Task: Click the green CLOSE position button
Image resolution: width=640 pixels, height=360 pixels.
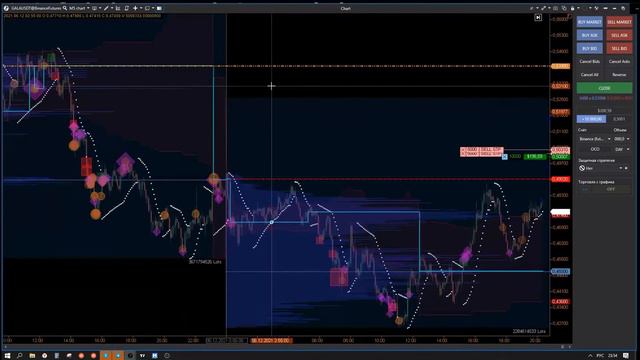Action: (x=604, y=88)
